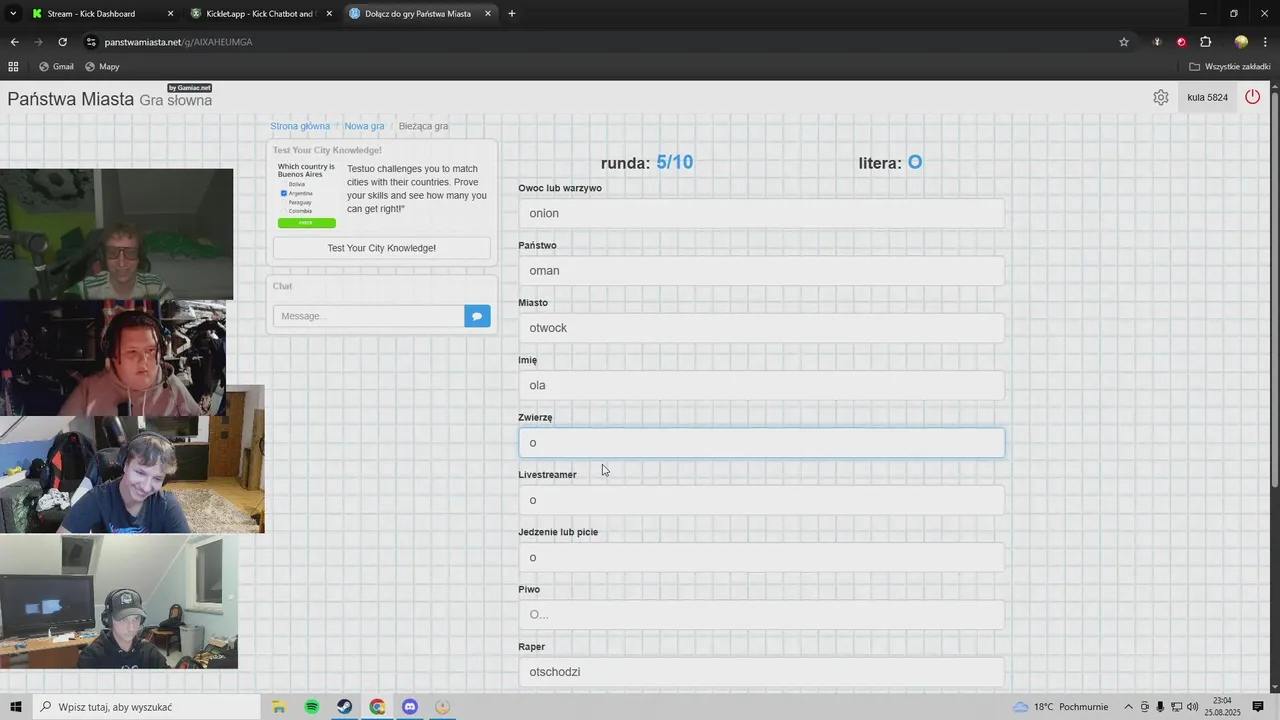Screen dimensions: 1280x720
Task: Open Steam from taskbar
Action: click(344, 707)
